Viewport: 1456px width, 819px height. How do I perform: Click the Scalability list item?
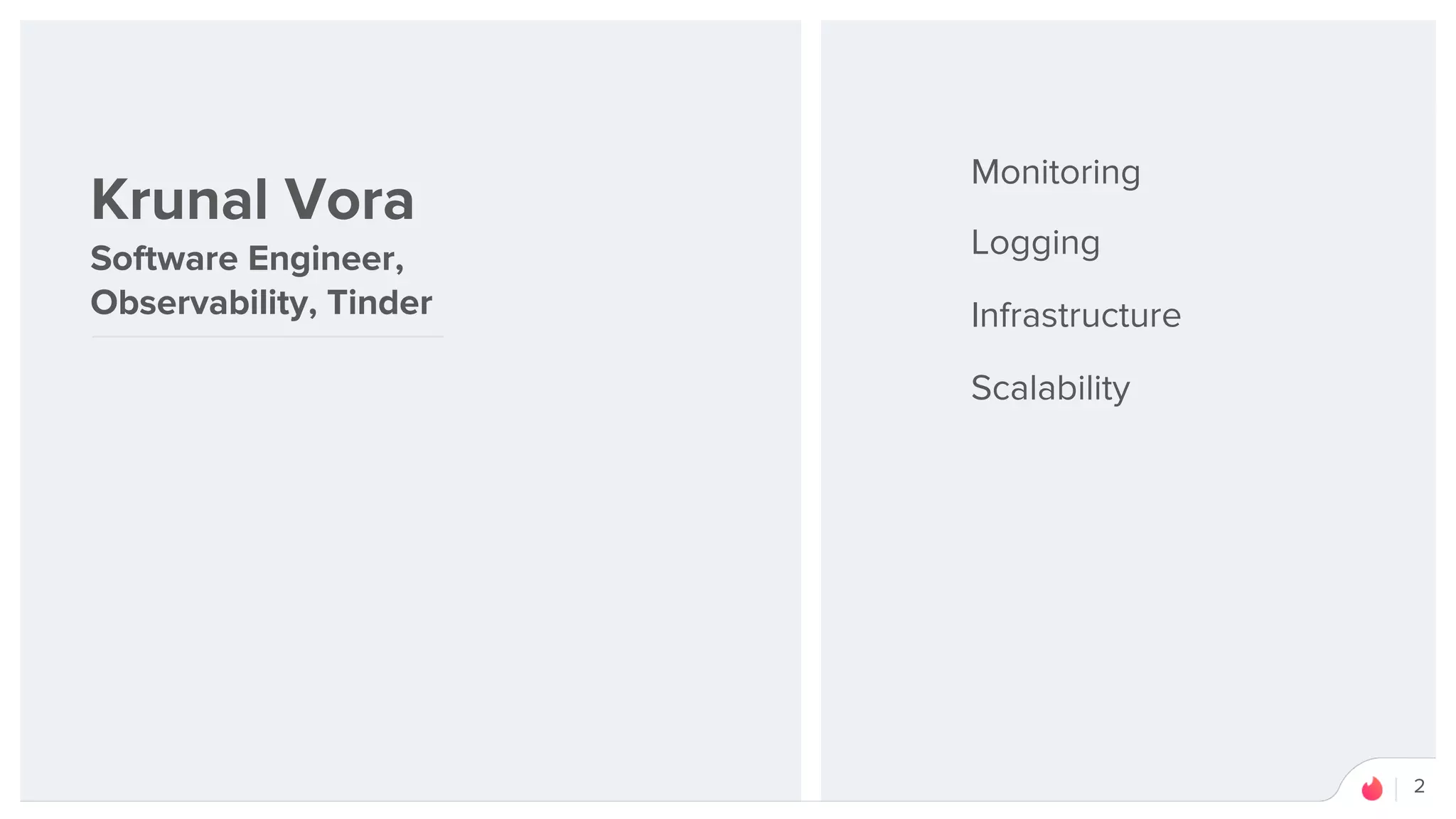click(1050, 389)
